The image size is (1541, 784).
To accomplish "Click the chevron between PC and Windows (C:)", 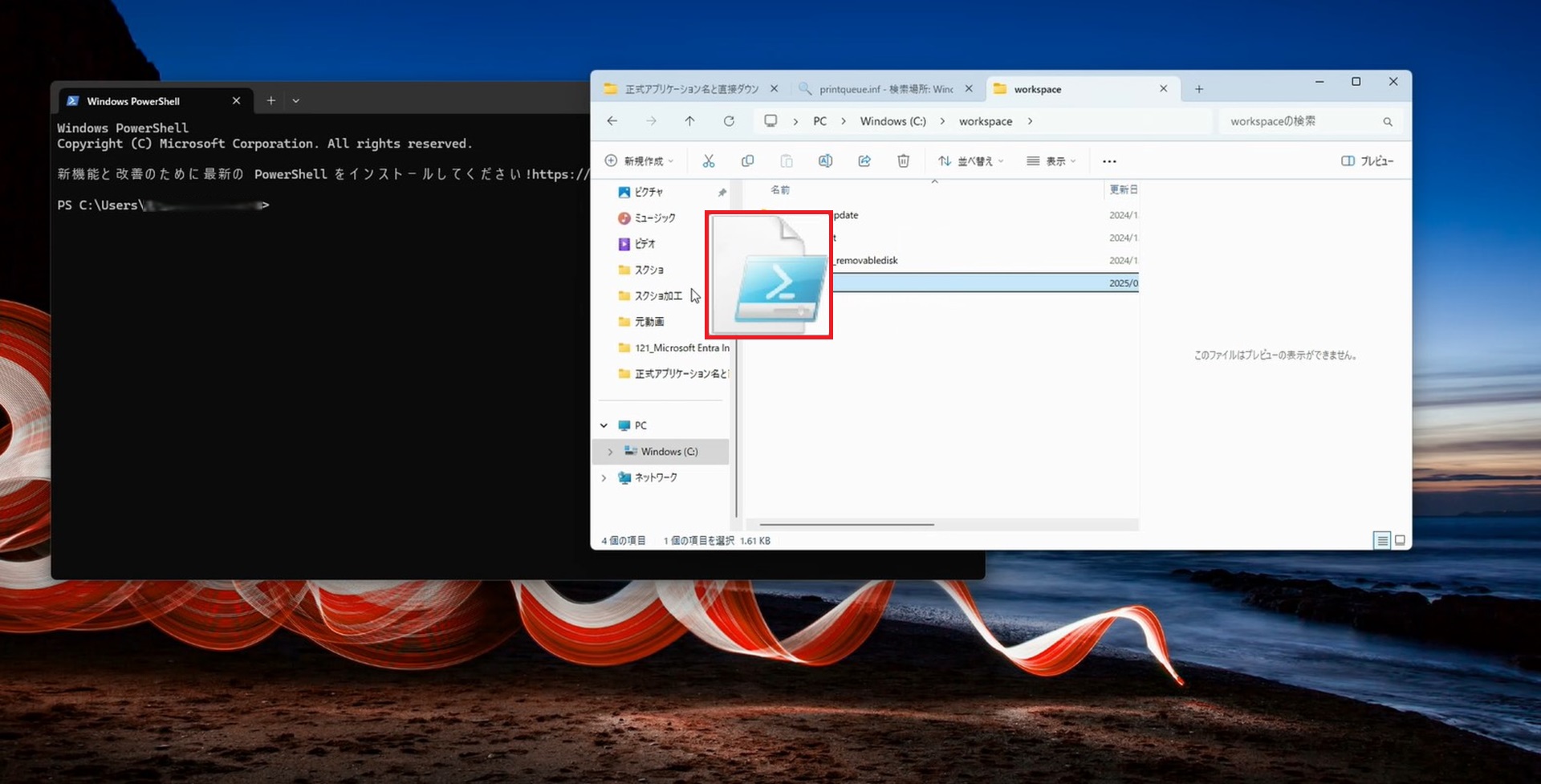I will coord(844,122).
